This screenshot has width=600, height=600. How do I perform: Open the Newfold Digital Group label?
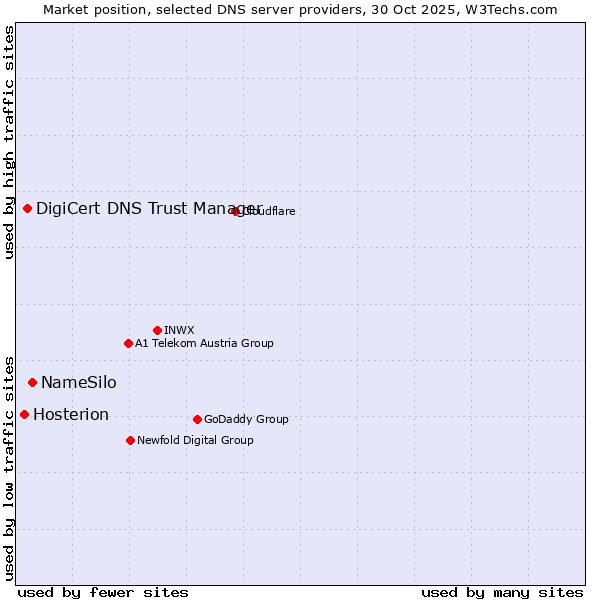[195, 440]
